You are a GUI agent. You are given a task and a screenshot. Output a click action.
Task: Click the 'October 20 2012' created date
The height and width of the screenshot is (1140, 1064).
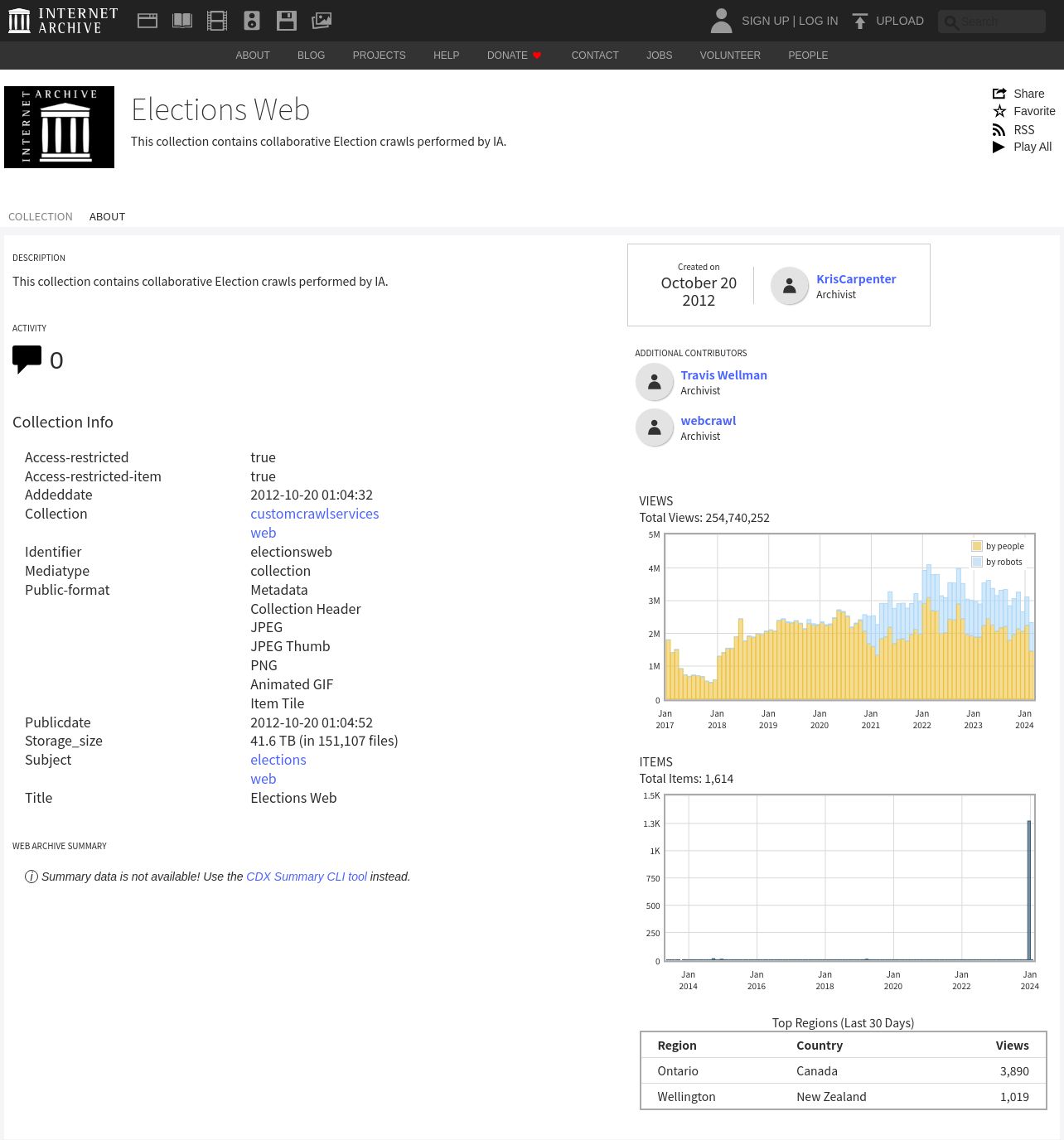pyautogui.click(x=699, y=292)
